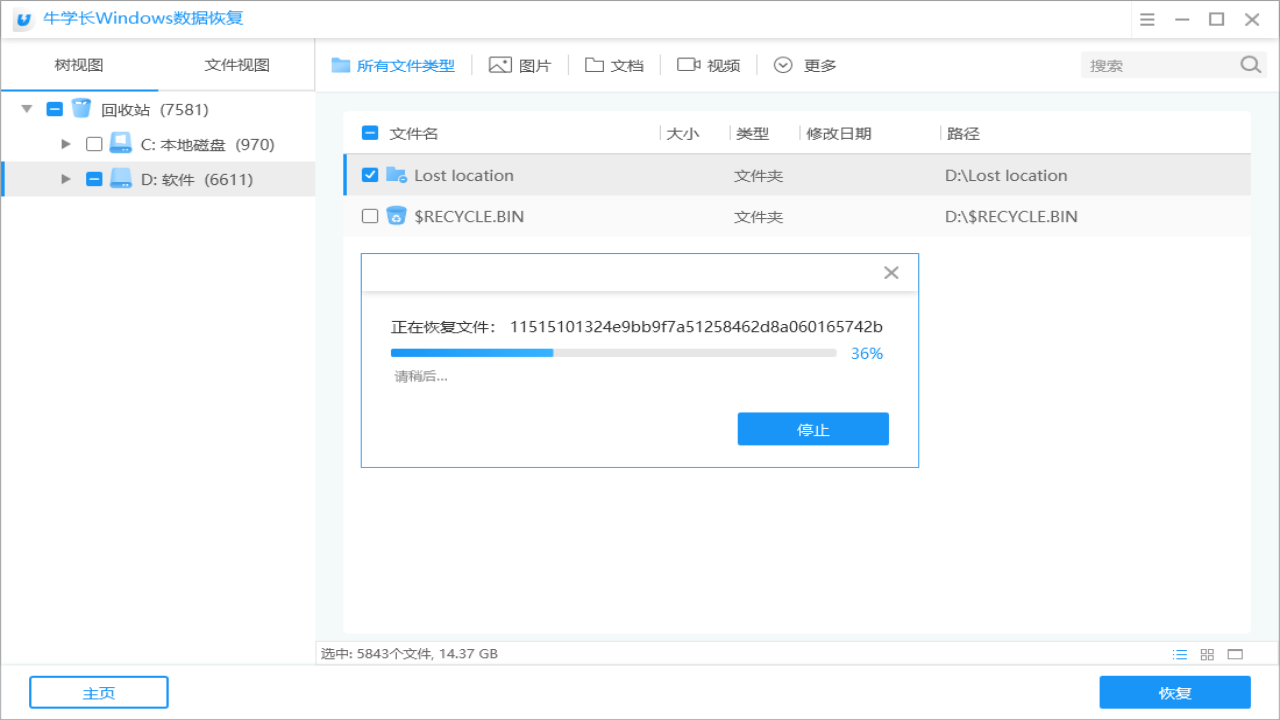
Task: Switch to grid view at bottom right
Action: 1207,653
